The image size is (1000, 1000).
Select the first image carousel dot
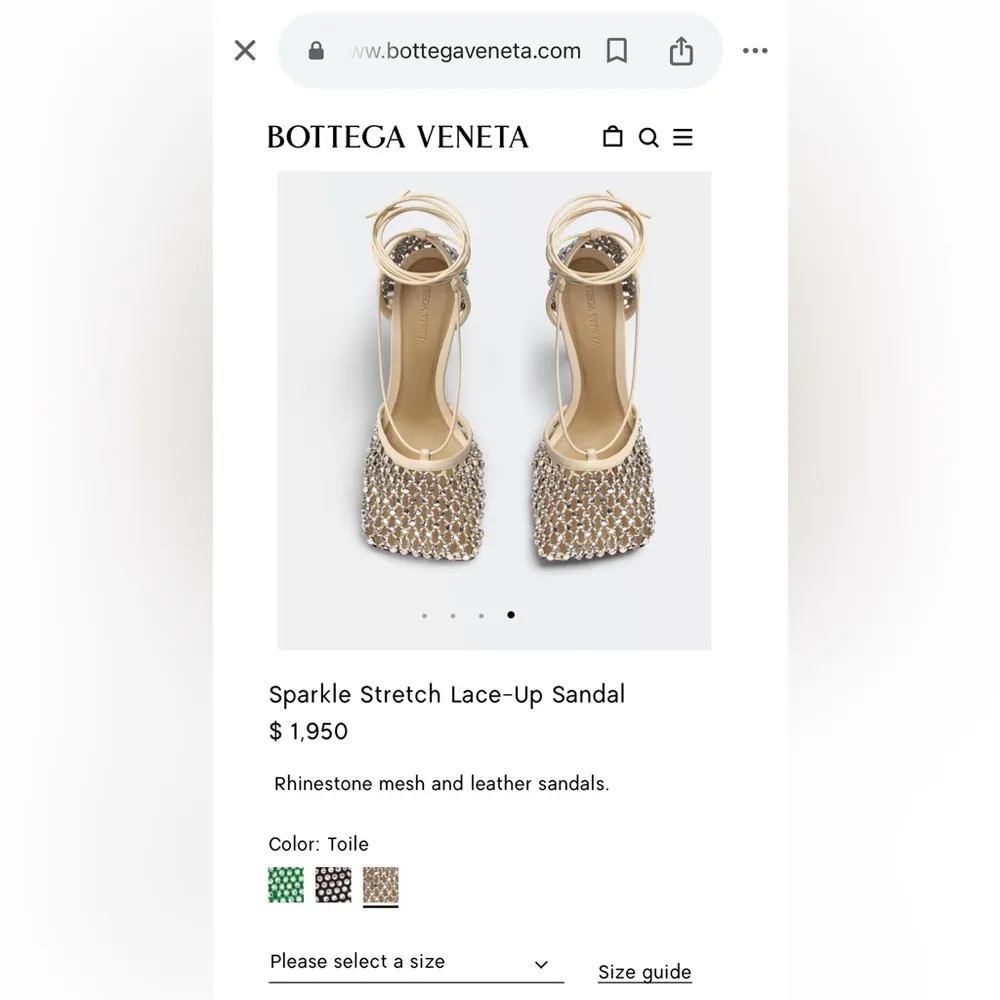click(x=425, y=614)
